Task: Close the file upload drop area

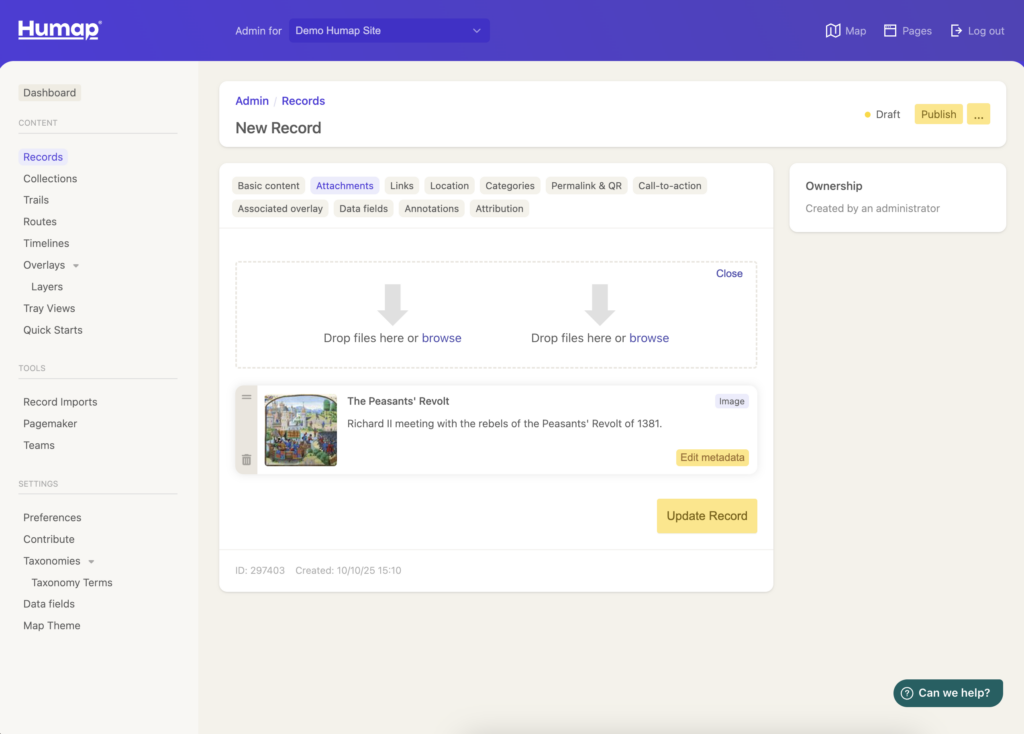Action: click(x=729, y=274)
